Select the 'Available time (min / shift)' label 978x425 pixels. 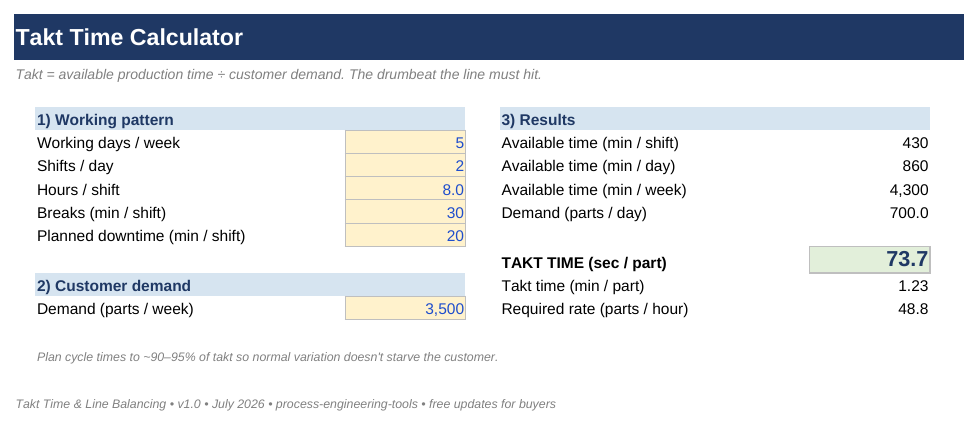tap(590, 143)
